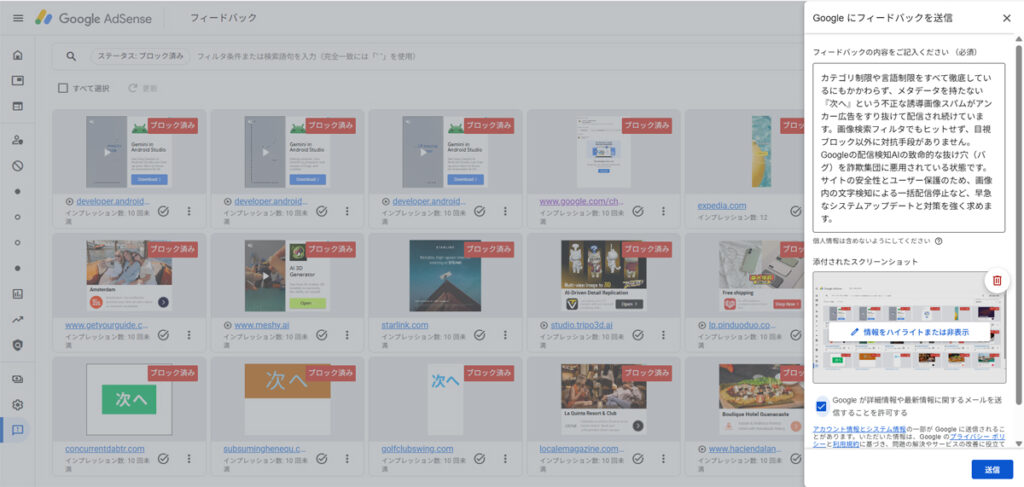Uncheck the Google email permission checkbox
The height and width of the screenshot is (487, 1024).
[x=821, y=406]
